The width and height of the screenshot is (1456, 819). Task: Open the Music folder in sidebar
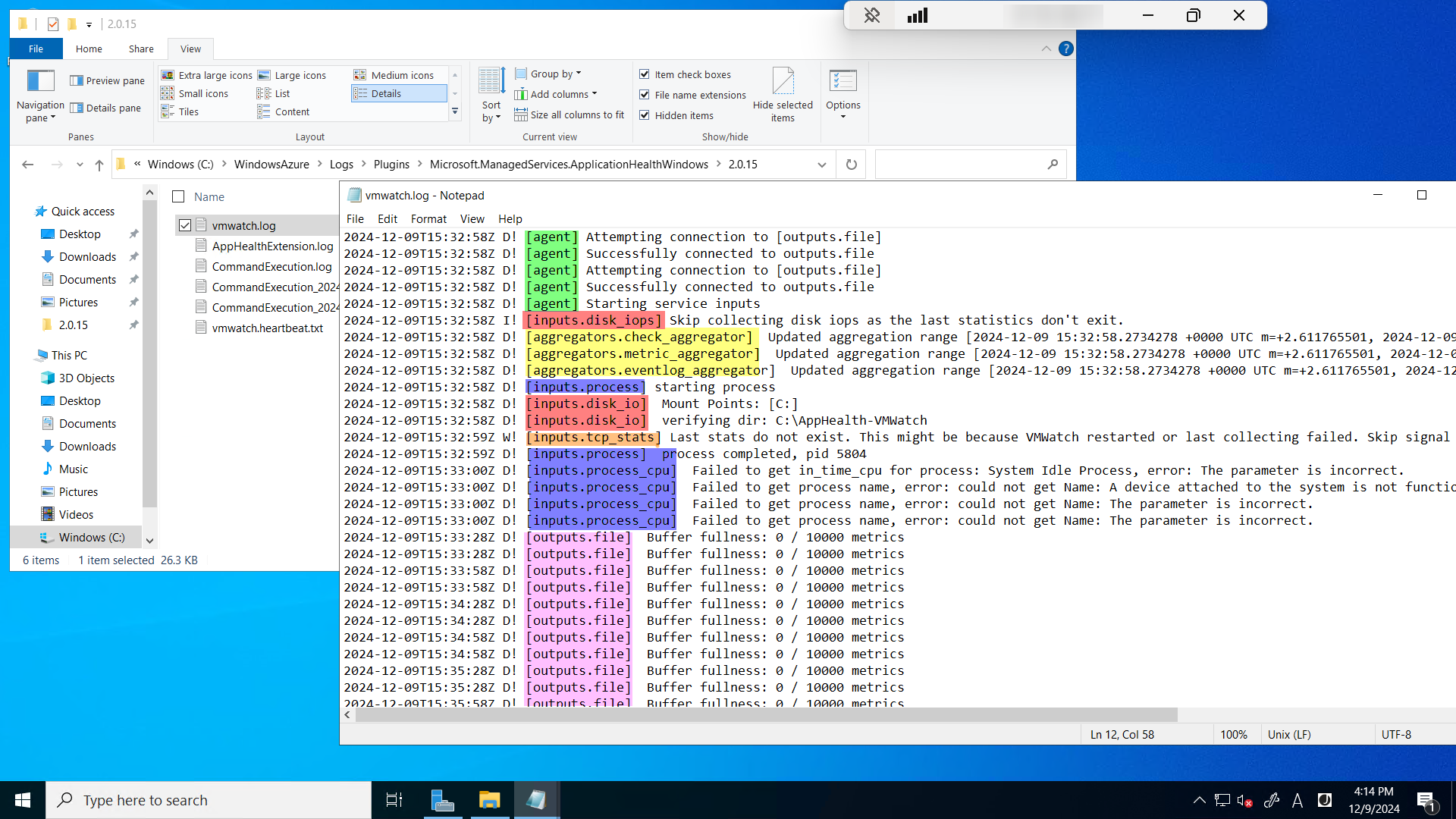(x=74, y=469)
